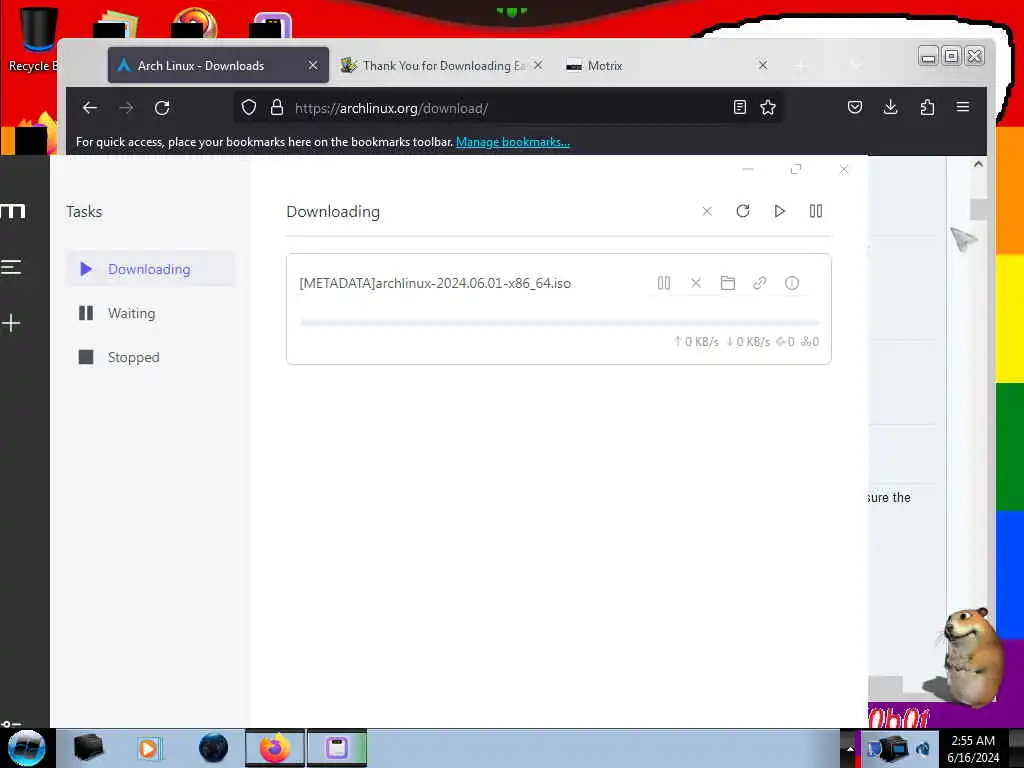Go back in the Firefox browser

pos(90,108)
